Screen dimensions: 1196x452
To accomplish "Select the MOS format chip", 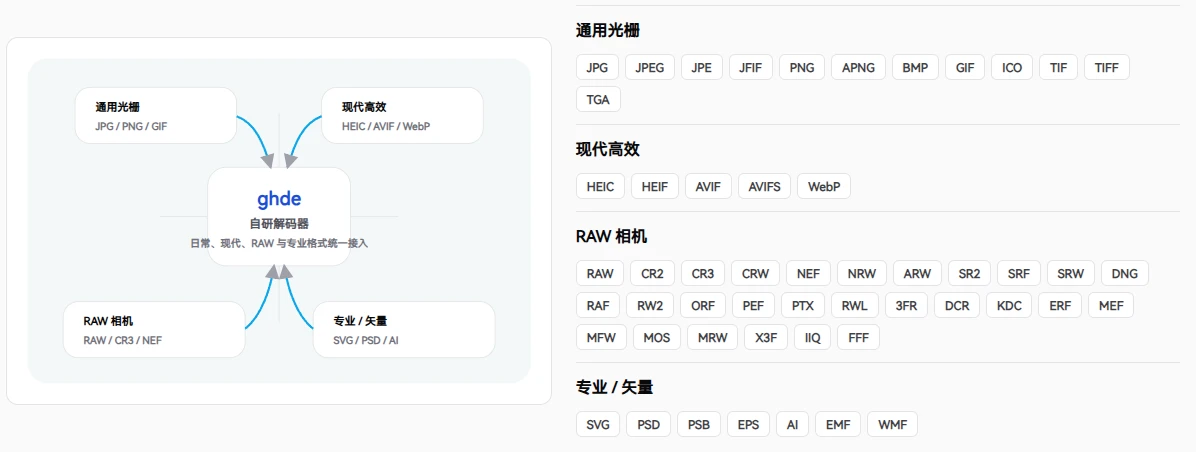I will (x=657, y=337).
